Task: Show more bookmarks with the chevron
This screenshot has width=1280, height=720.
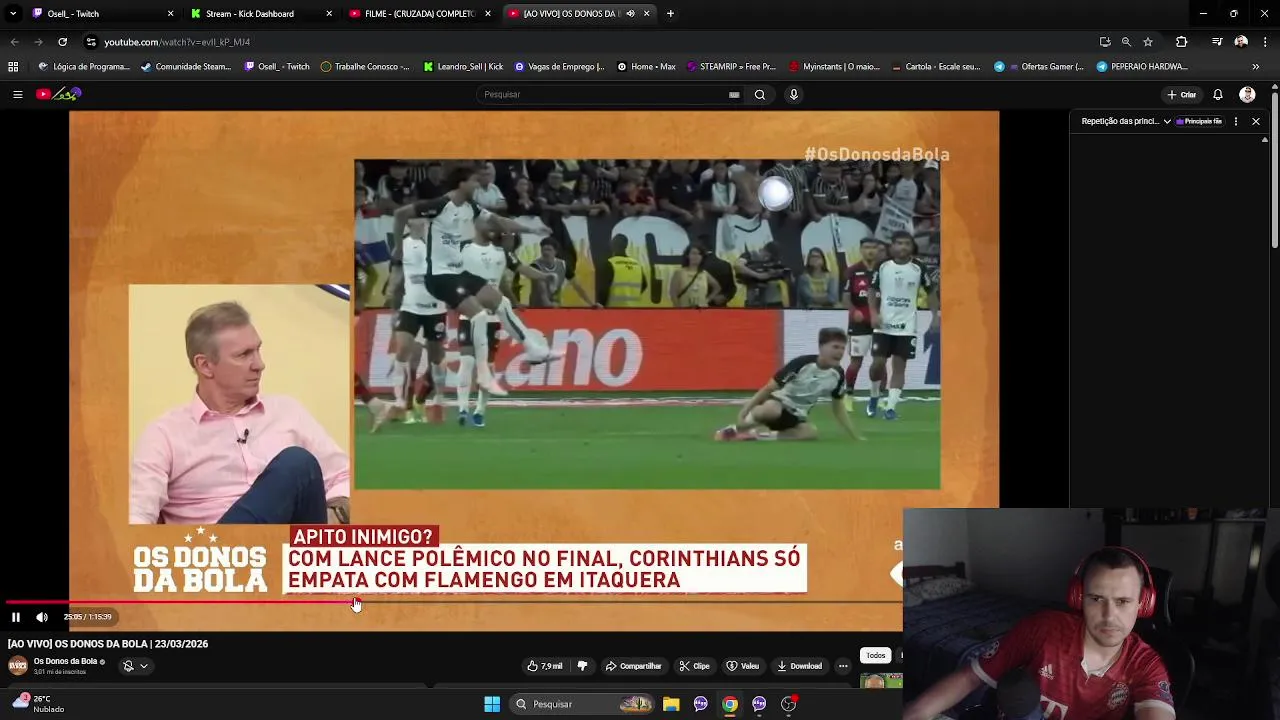Action: pos(1256,67)
